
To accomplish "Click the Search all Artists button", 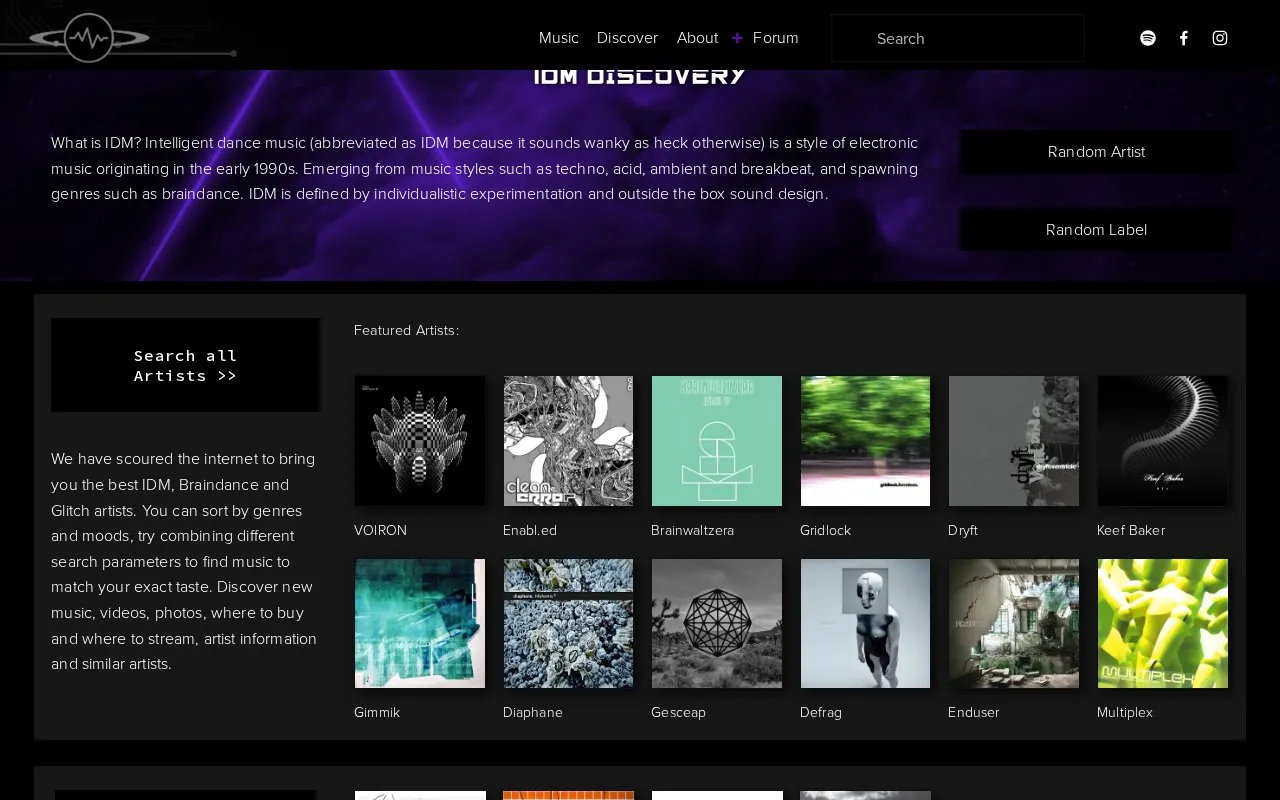I will [x=186, y=365].
